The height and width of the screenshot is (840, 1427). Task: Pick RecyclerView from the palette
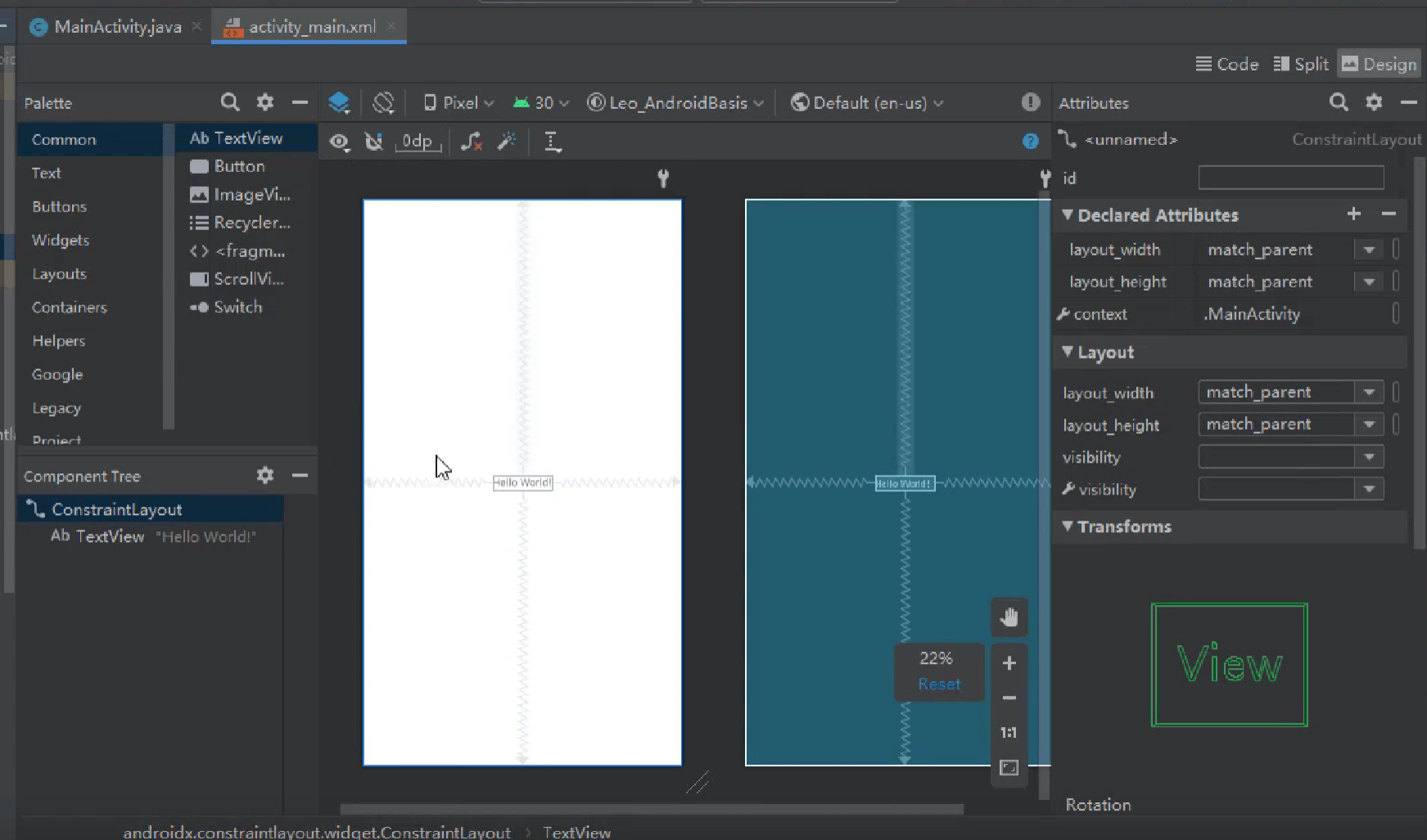246,222
